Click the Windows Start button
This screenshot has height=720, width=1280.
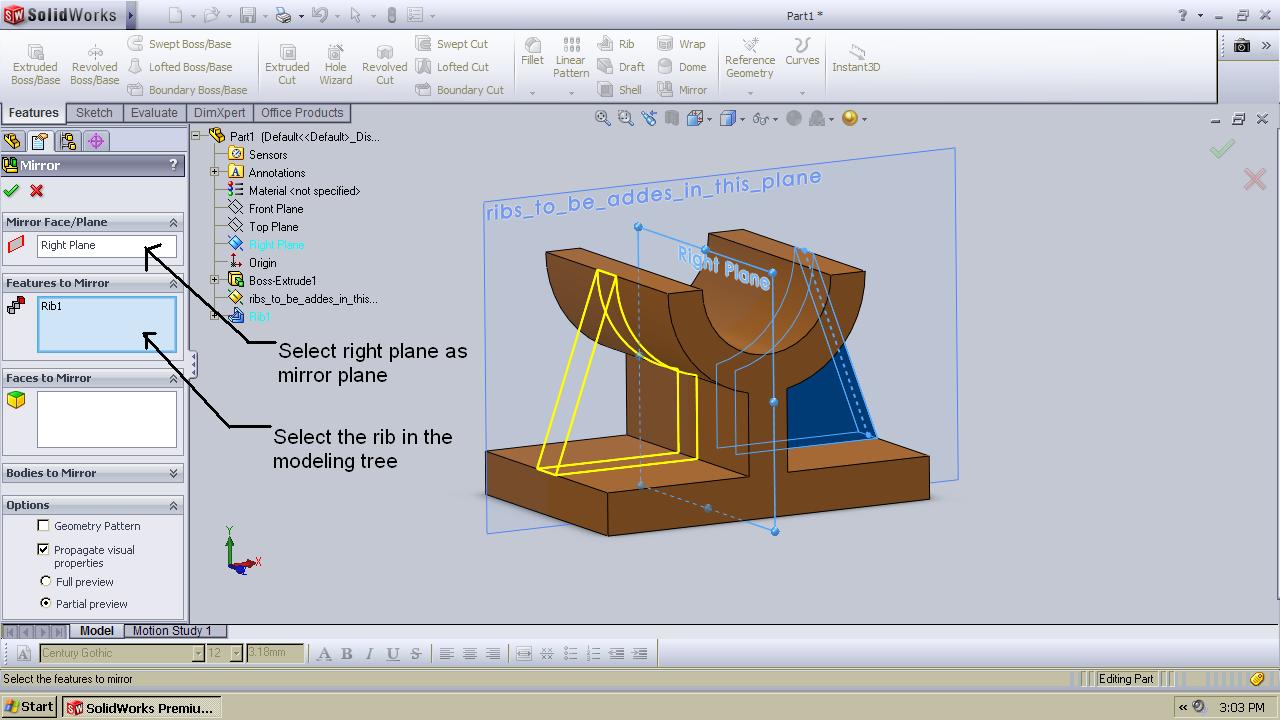[28, 706]
